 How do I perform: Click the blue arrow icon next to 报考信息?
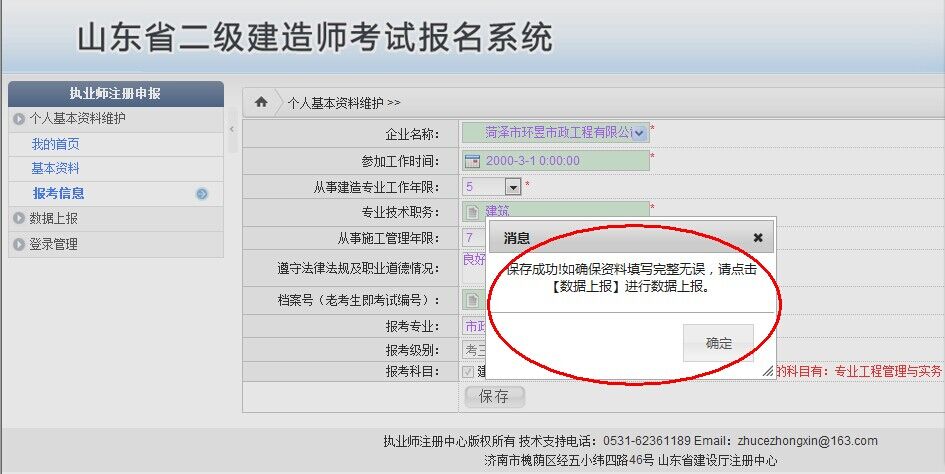202,194
